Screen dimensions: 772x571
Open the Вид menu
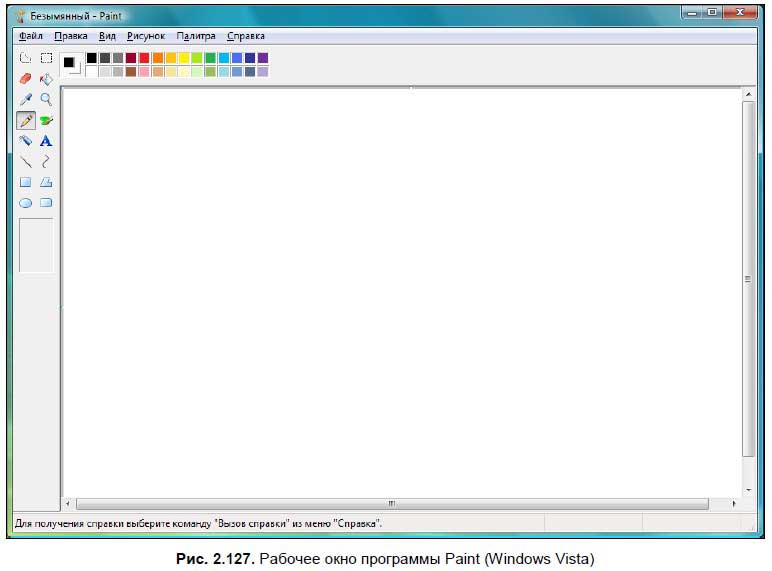pos(107,36)
